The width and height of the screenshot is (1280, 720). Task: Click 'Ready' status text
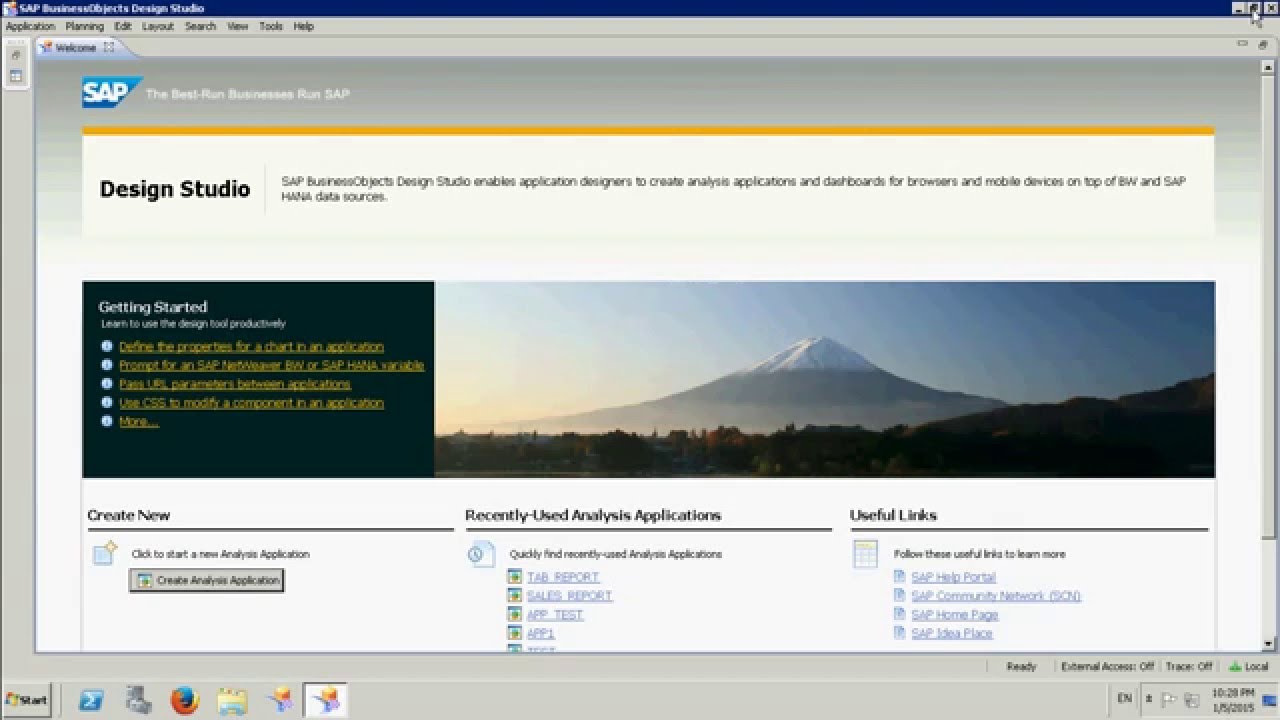1021,666
